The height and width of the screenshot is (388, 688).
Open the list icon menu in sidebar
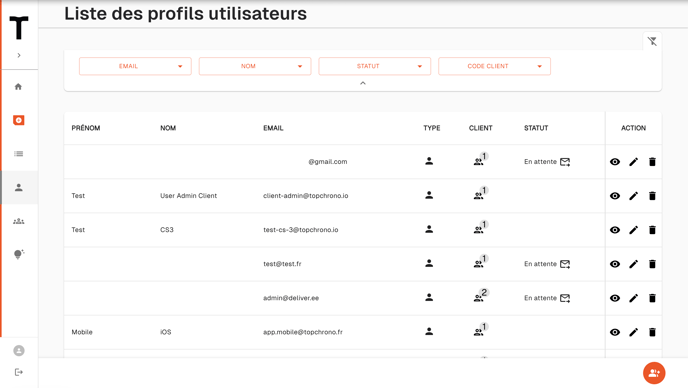pyautogui.click(x=18, y=154)
